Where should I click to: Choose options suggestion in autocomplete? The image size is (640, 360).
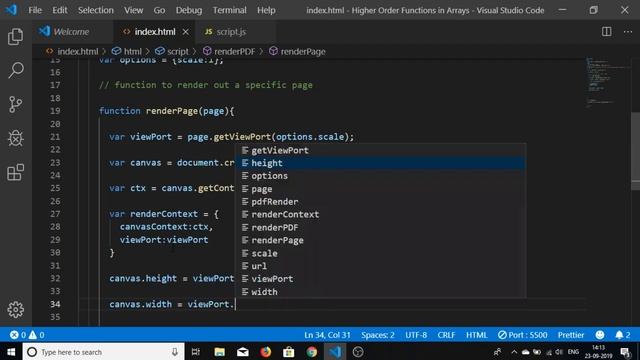[x=381, y=176]
